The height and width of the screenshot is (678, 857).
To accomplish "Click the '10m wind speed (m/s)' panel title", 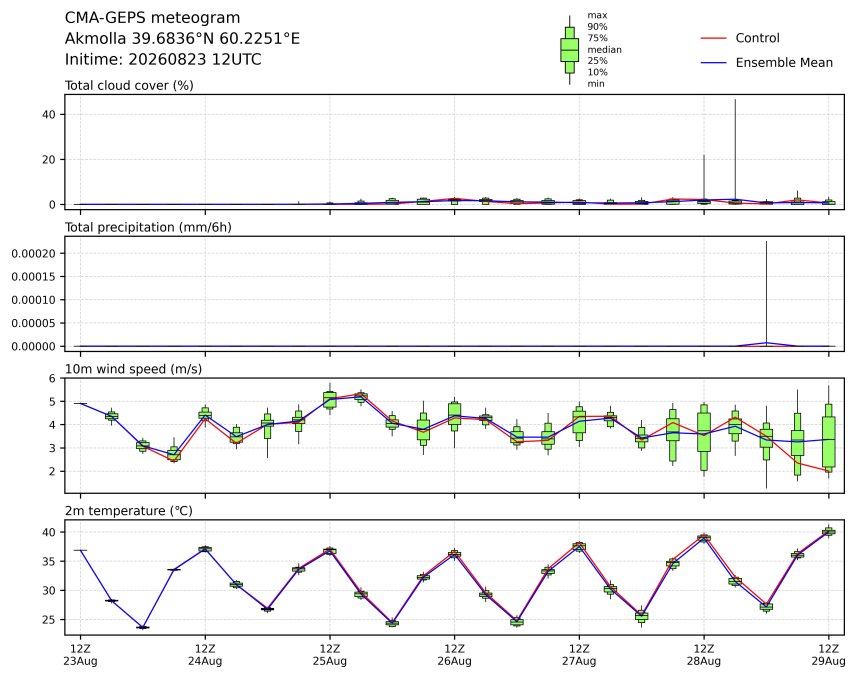I will (x=133, y=369).
